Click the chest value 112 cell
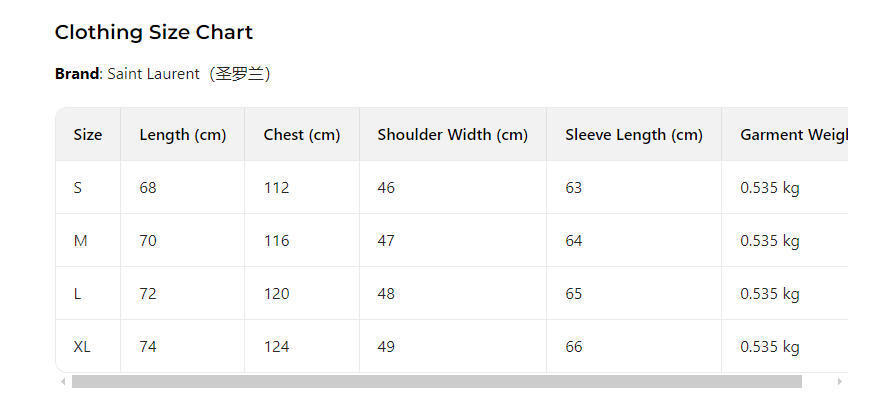 [276, 188]
